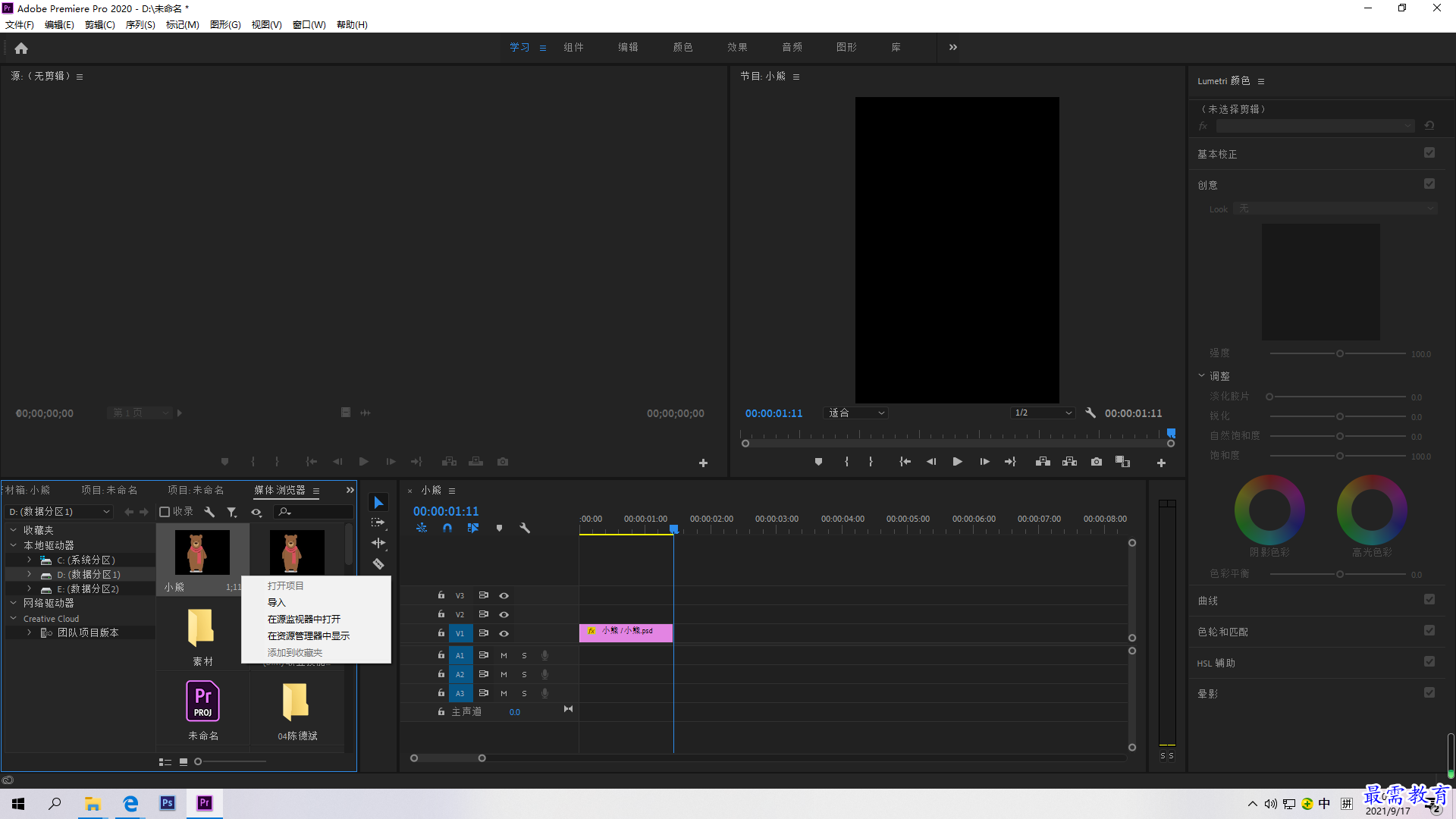This screenshot has height=819, width=1456.
Task: Collapse the 调整 section
Action: pos(1202,375)
